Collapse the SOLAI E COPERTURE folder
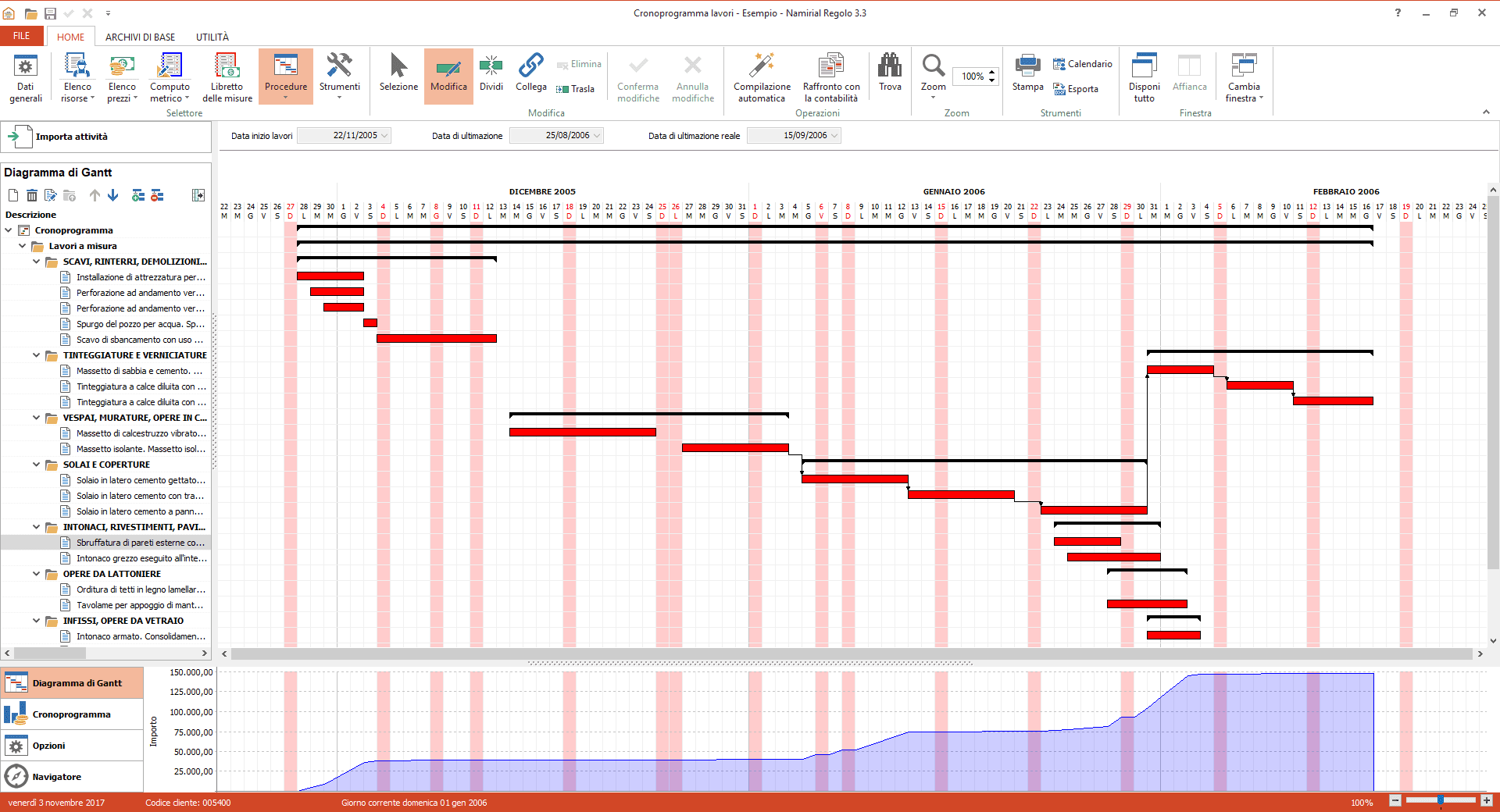This screenshot has width=1500, height=812. tap(36, 465)
